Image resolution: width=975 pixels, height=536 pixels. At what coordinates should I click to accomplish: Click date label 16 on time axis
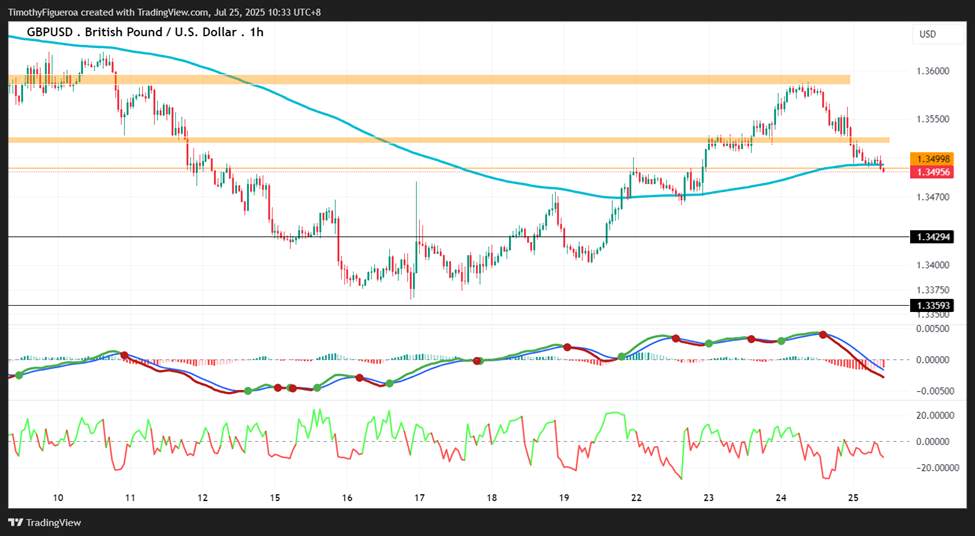[347, 498]
